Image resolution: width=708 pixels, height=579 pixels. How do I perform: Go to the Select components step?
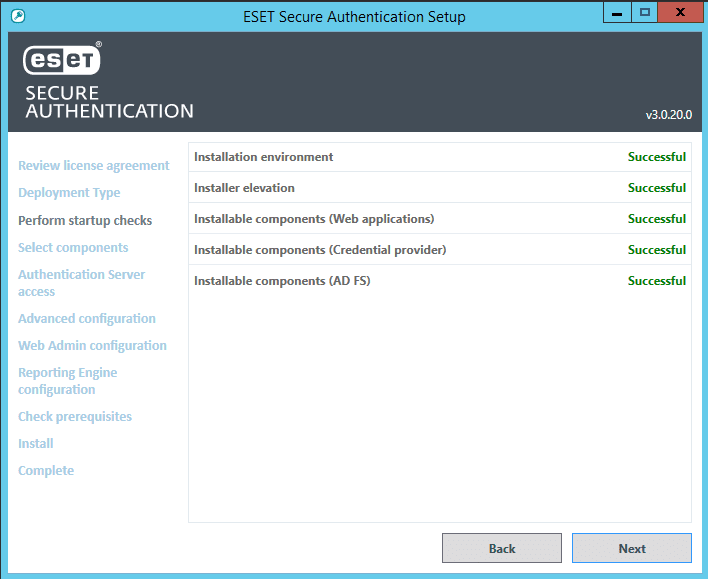(73, 247)
